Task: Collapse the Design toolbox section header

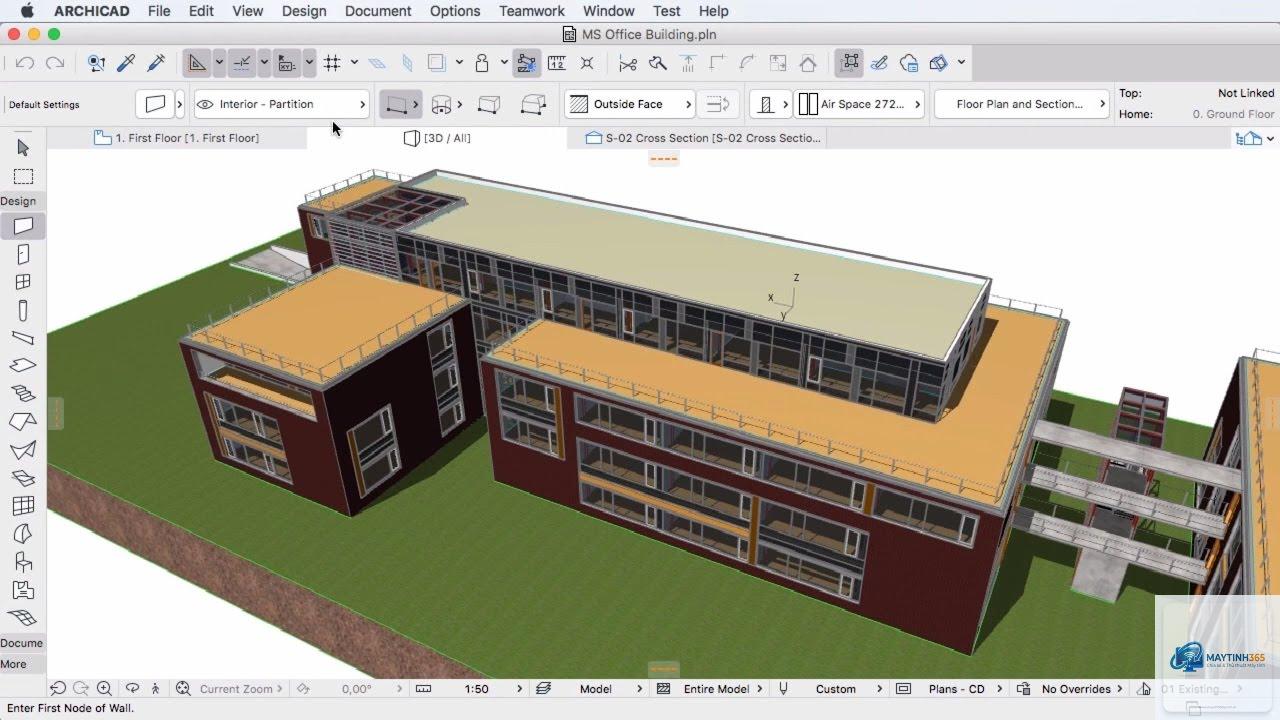Action: 21,201
